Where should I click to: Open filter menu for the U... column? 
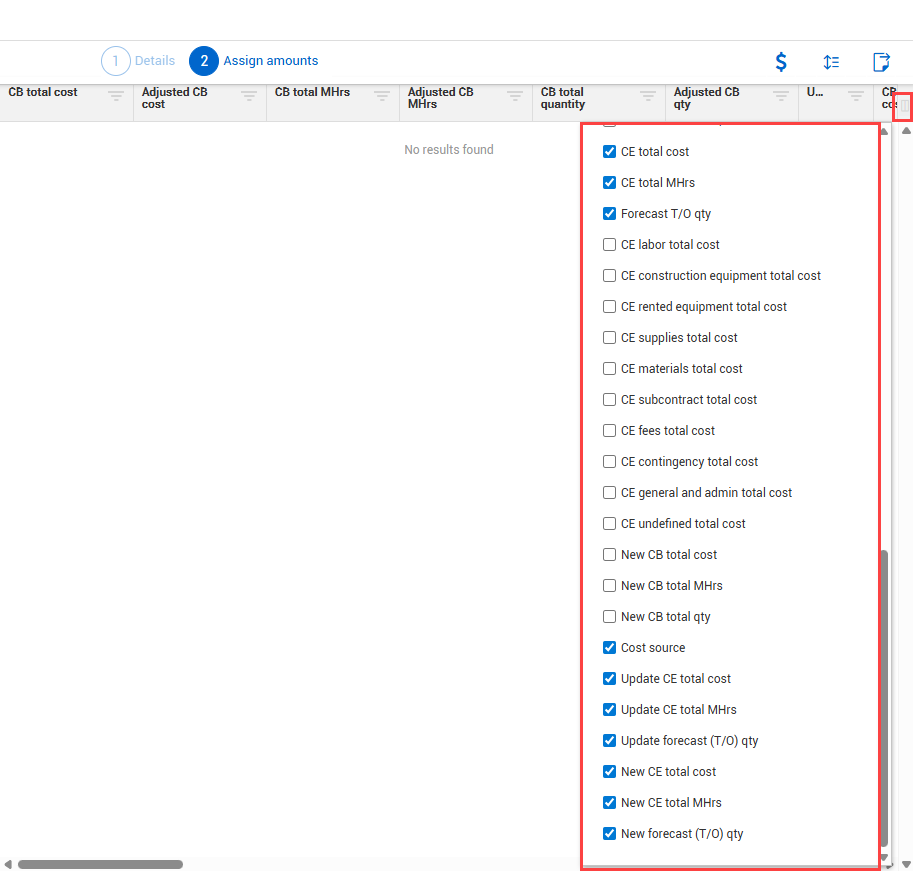[856, 96]
